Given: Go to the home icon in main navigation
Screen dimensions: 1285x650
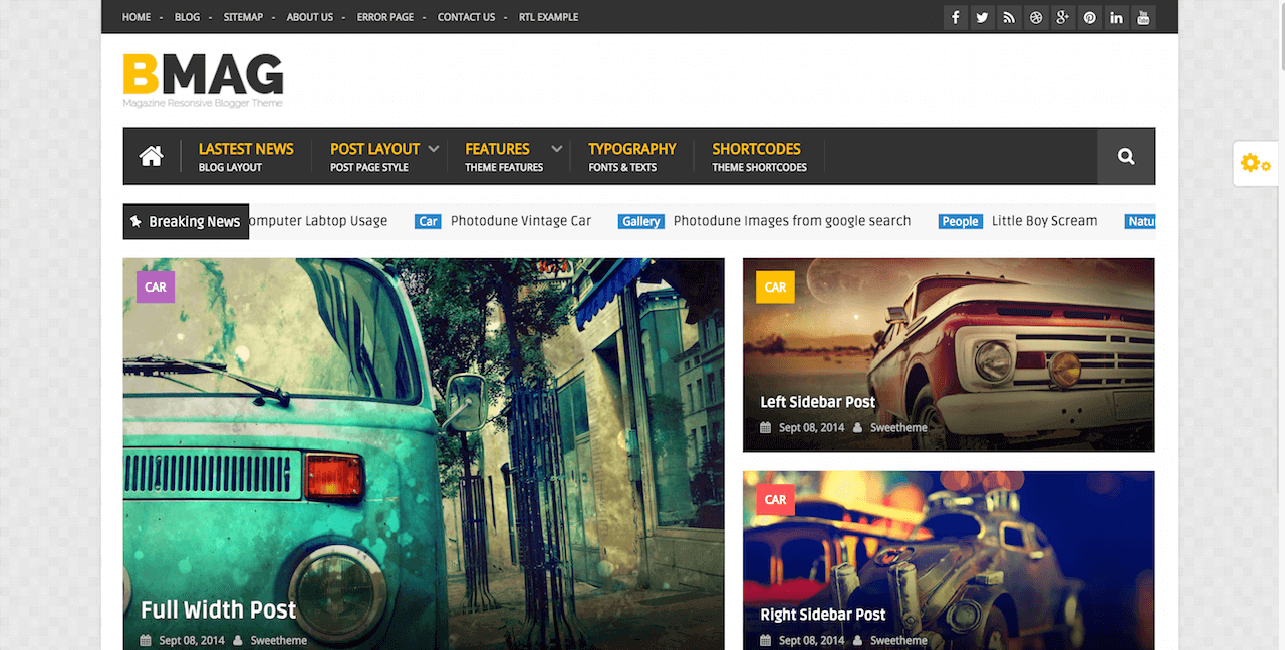Looking at the screenshot, I should pos(151,156).
